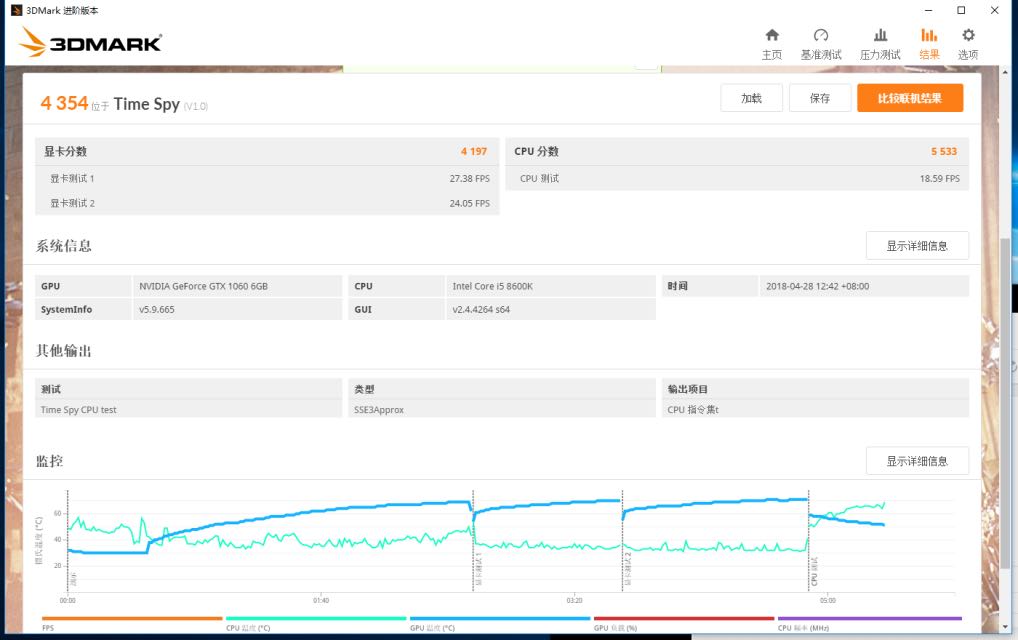Click the 其他输出 section heading
Image resolution: width=1018 pixels, height=640 pixels.
[x=64, y=351]
